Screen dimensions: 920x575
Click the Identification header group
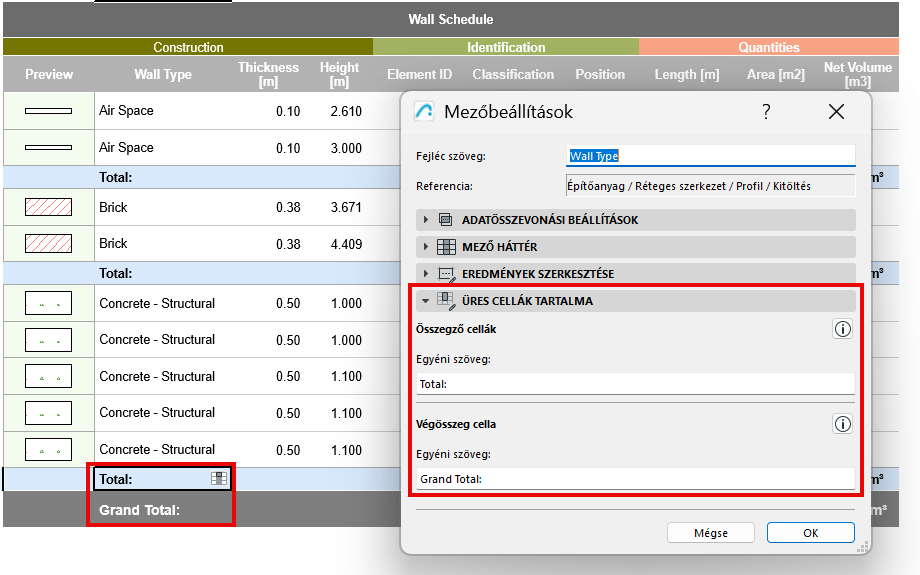(506, 47)
